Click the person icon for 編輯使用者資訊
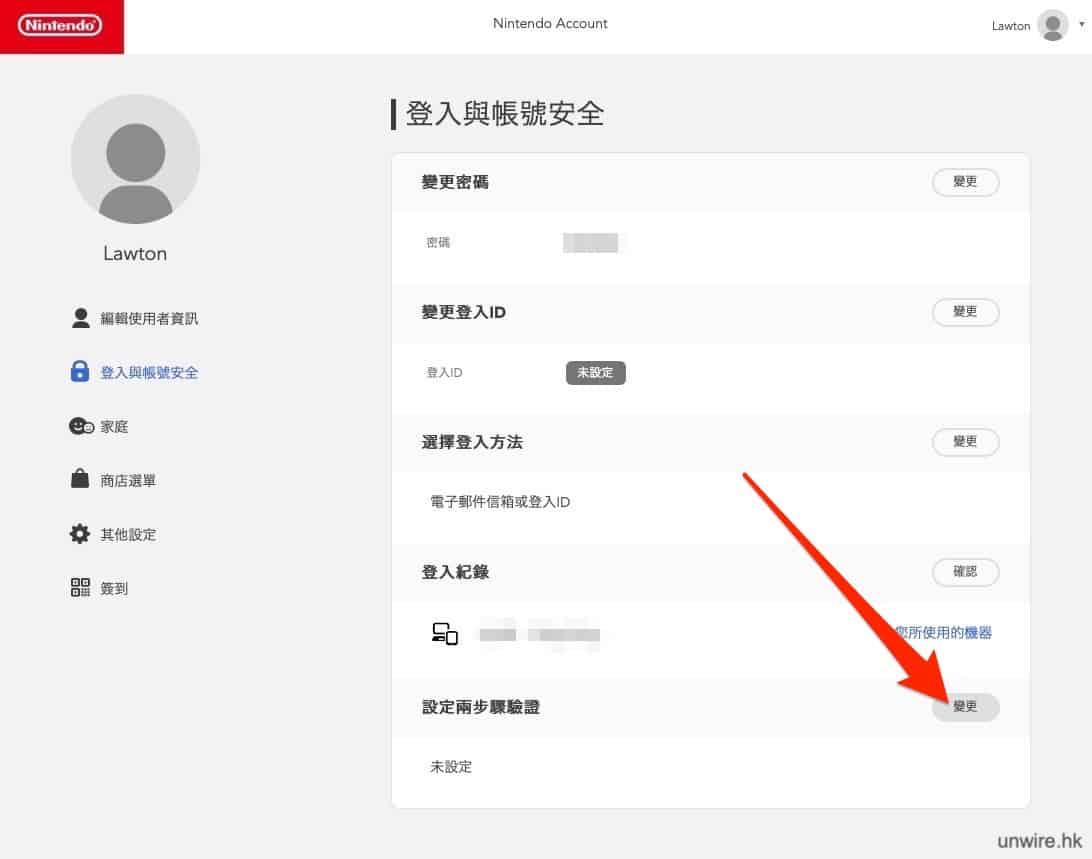The width and height of the screenshot is (1092, 859). (x=81, y=318)
